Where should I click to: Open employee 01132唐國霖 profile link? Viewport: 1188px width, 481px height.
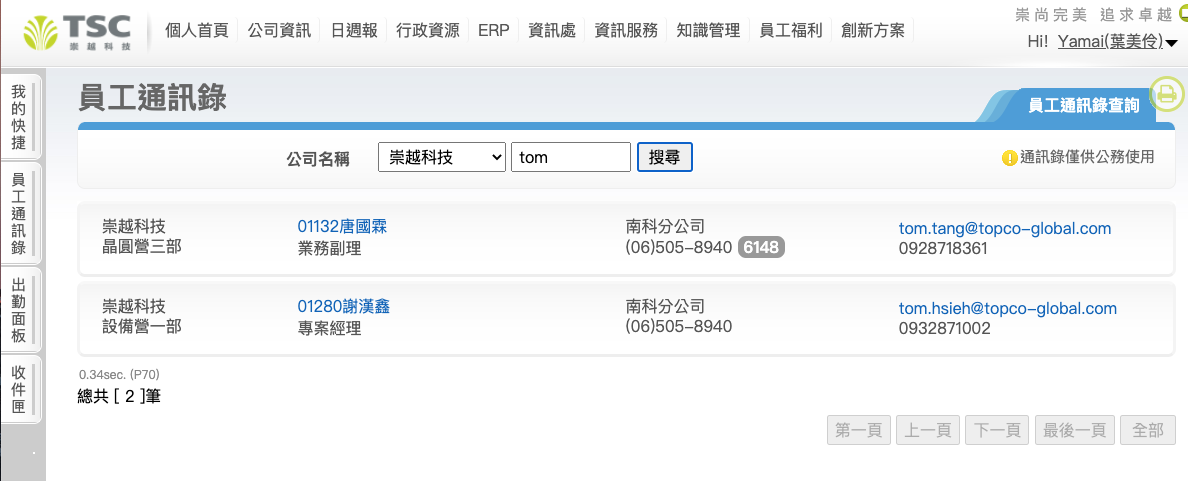(x=342, y=227)
